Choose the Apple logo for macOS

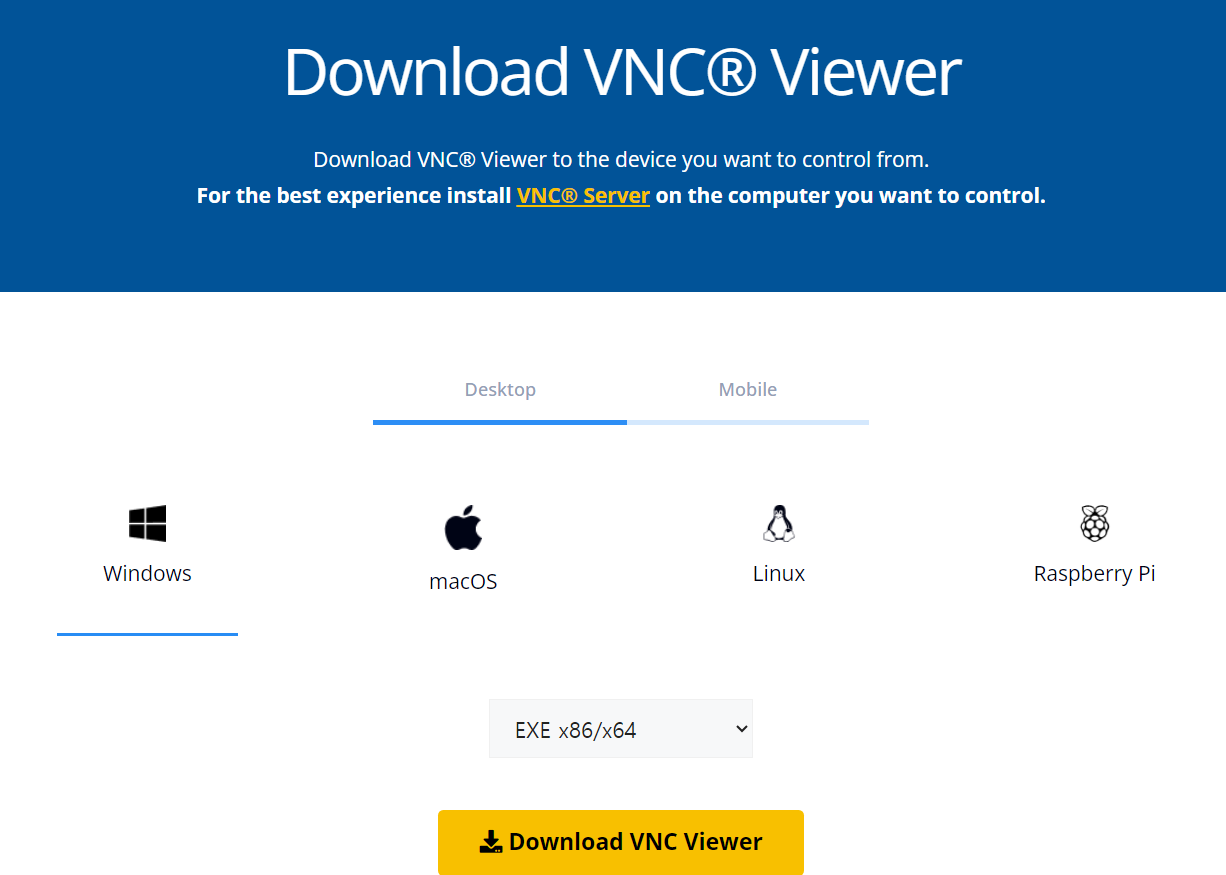point(463,527)
